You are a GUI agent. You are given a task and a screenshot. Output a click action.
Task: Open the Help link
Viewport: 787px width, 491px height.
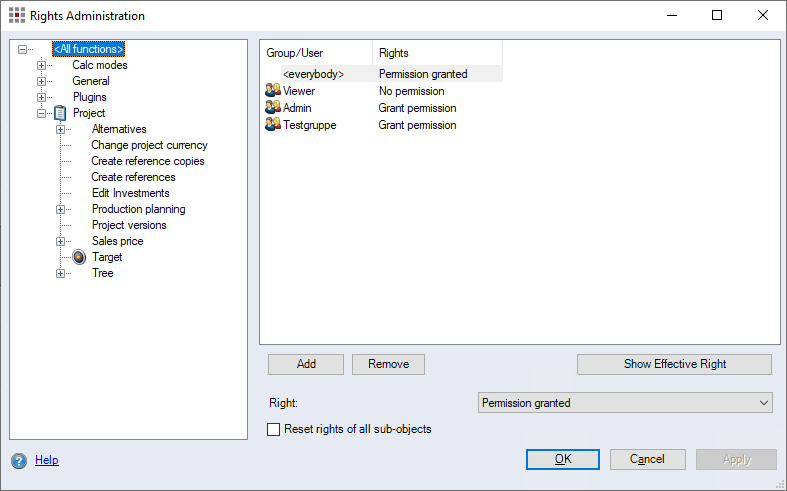pyautogui.click(x=47, y=460)
